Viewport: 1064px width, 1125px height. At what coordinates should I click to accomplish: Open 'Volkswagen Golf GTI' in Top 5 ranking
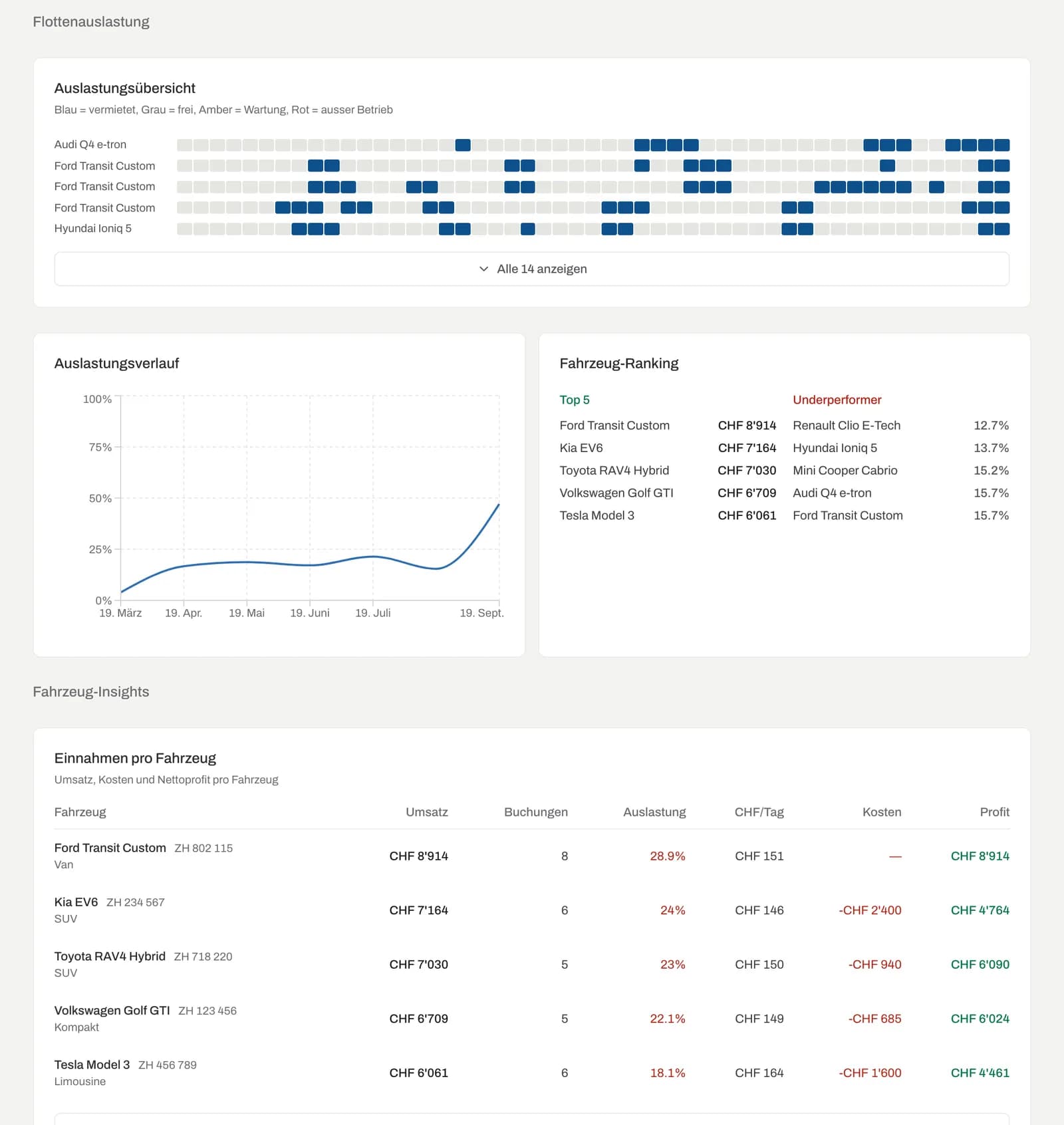tap(616, 493)
